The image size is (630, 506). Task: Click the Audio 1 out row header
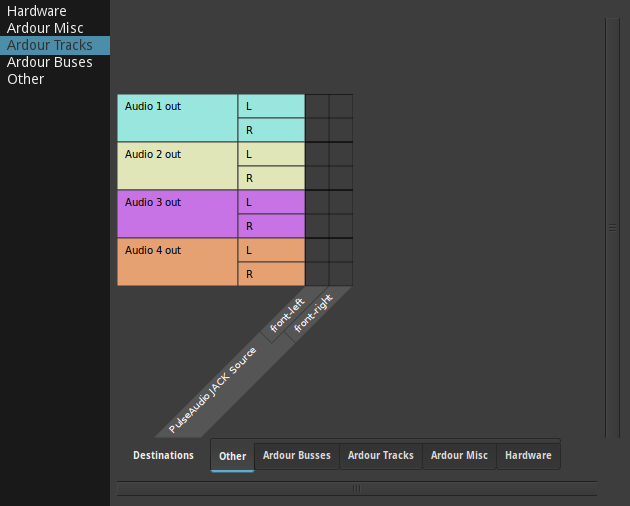click(177, 118)
